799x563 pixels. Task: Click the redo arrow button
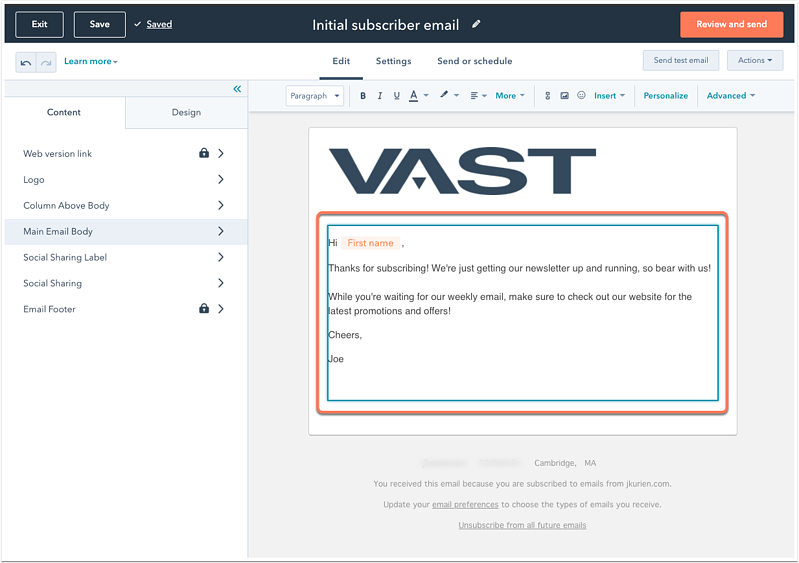coord(46,62)
